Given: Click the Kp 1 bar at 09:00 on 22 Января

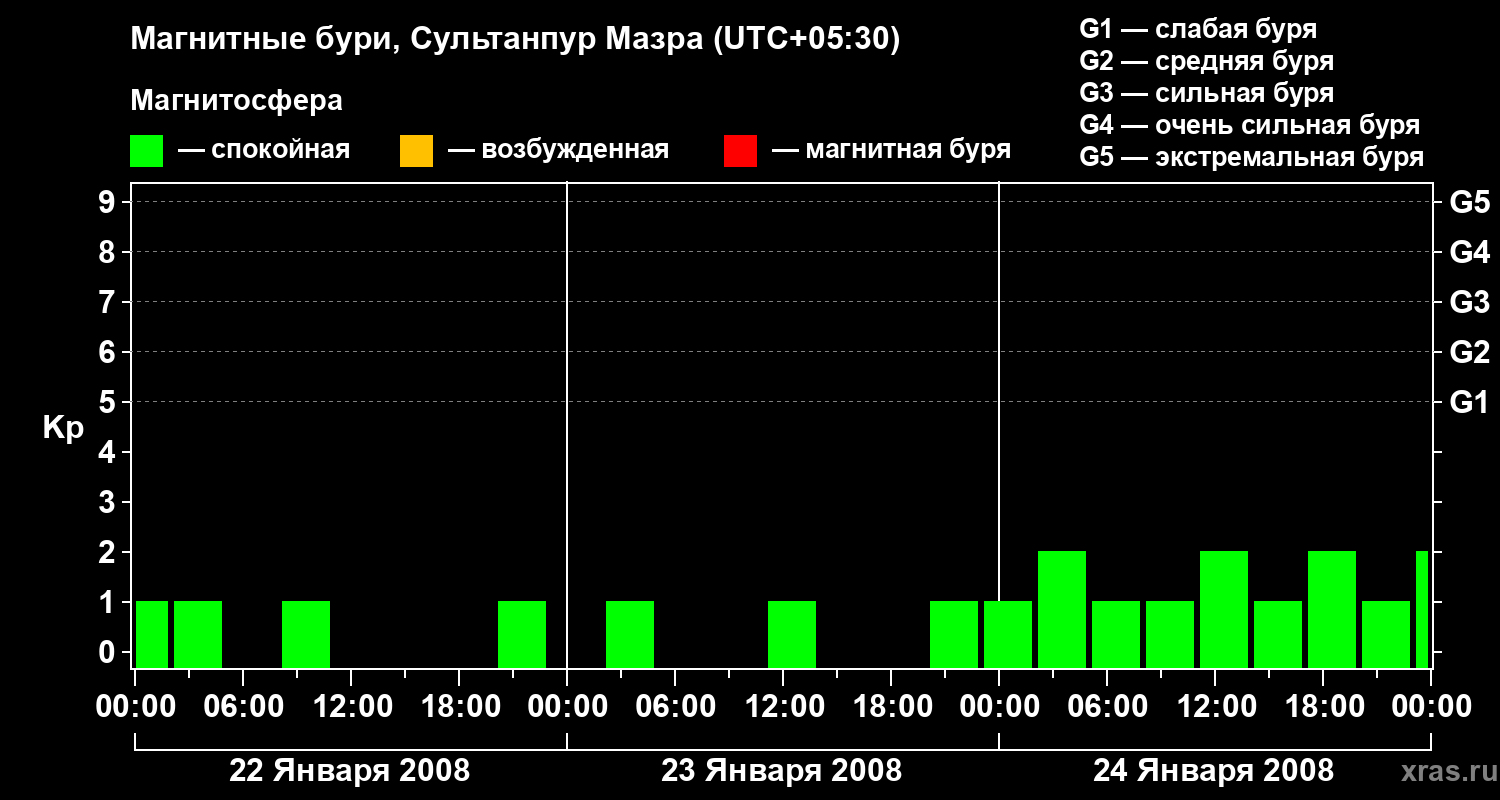Looking at the screenshot, I should coord(306,634).
